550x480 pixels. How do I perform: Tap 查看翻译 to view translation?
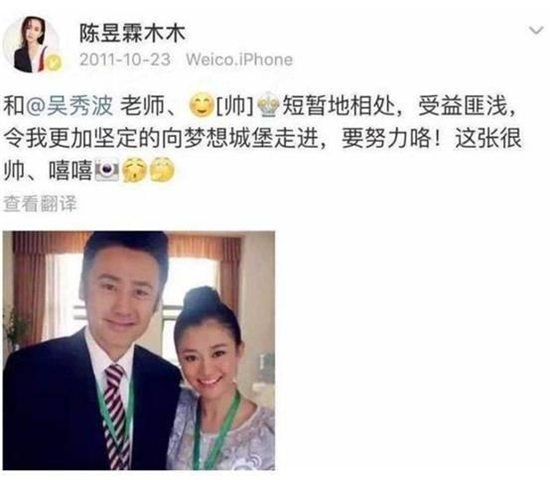(40, 204)
